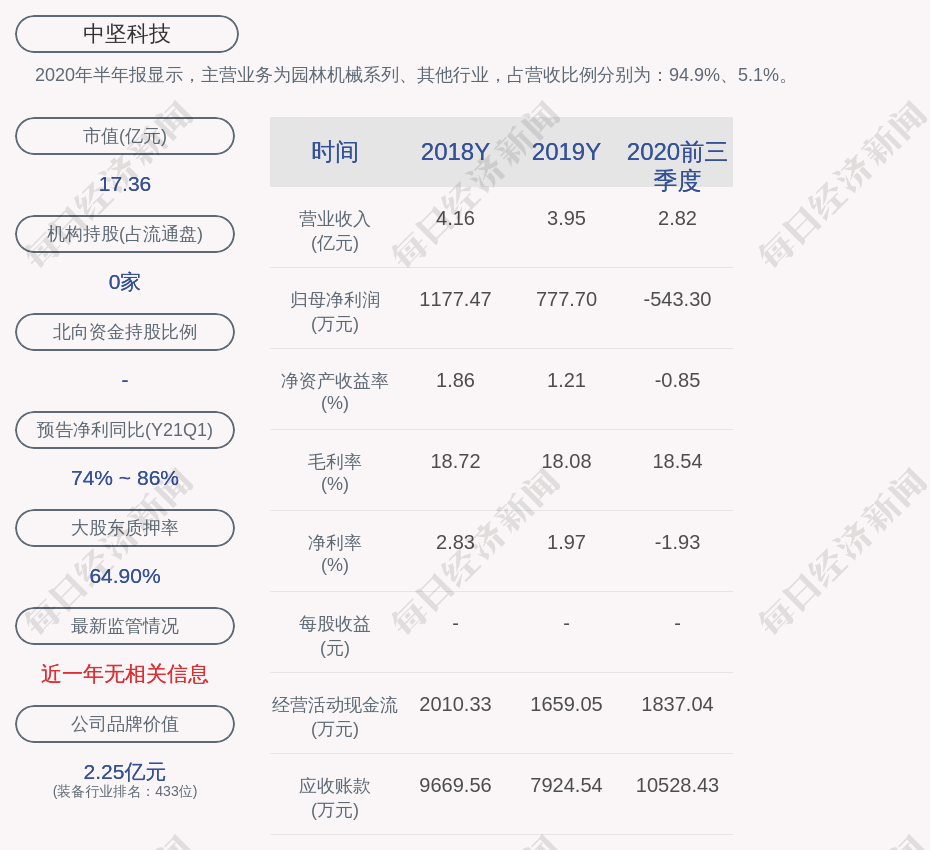Select the 市值(亿元) label pill
The width and height of the screenshot is (930, 850).
pyautogui.click(x=125, y=136)
